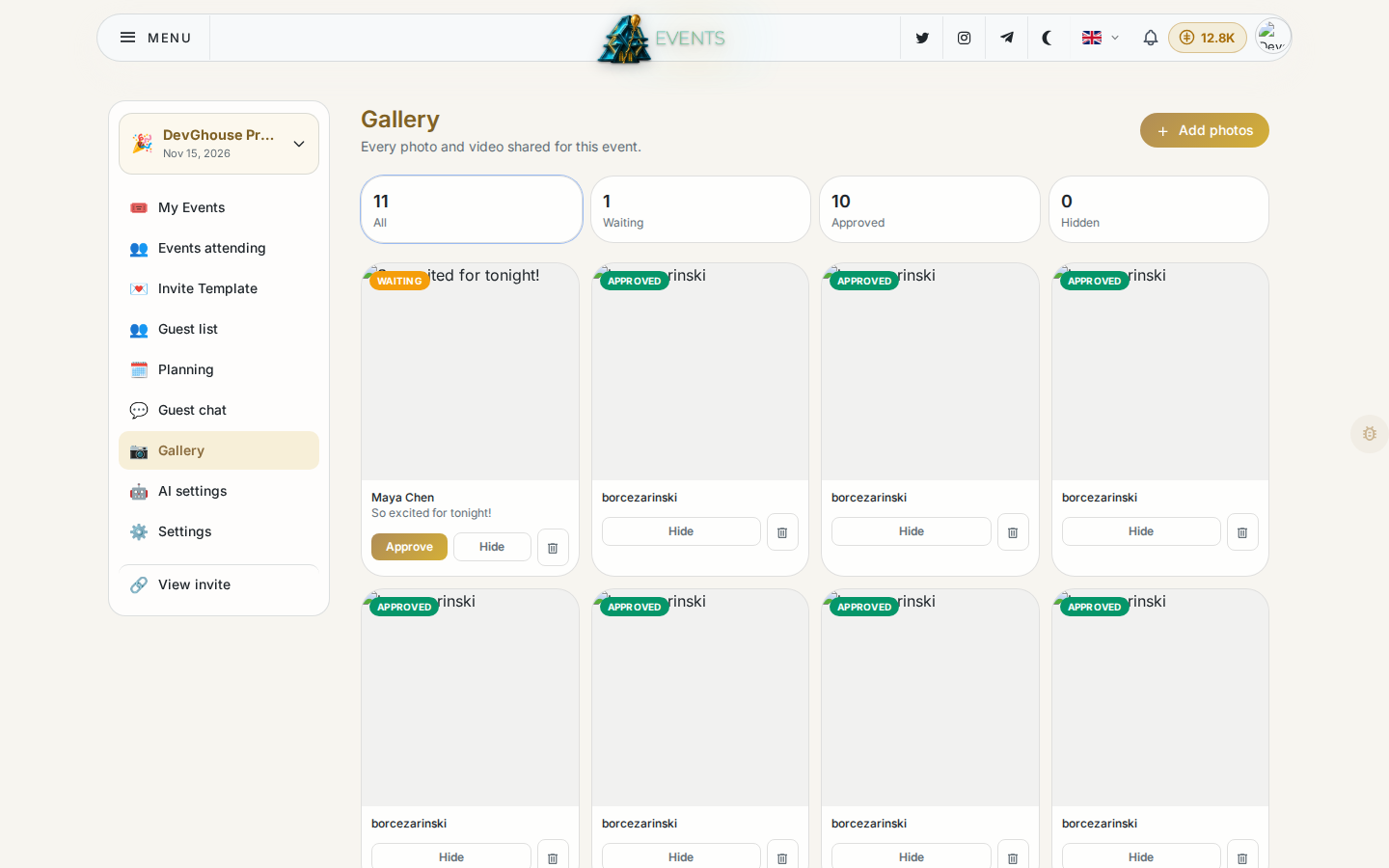The image size is (1389, 868).
Task: Open Settings in sidebar
Action: coord(219,531)
